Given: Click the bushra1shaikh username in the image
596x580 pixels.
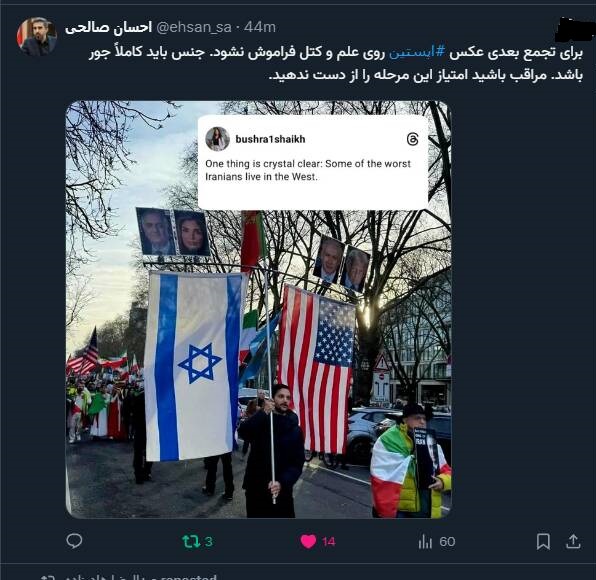Looking at the screenshot, I should click(270, 139).
